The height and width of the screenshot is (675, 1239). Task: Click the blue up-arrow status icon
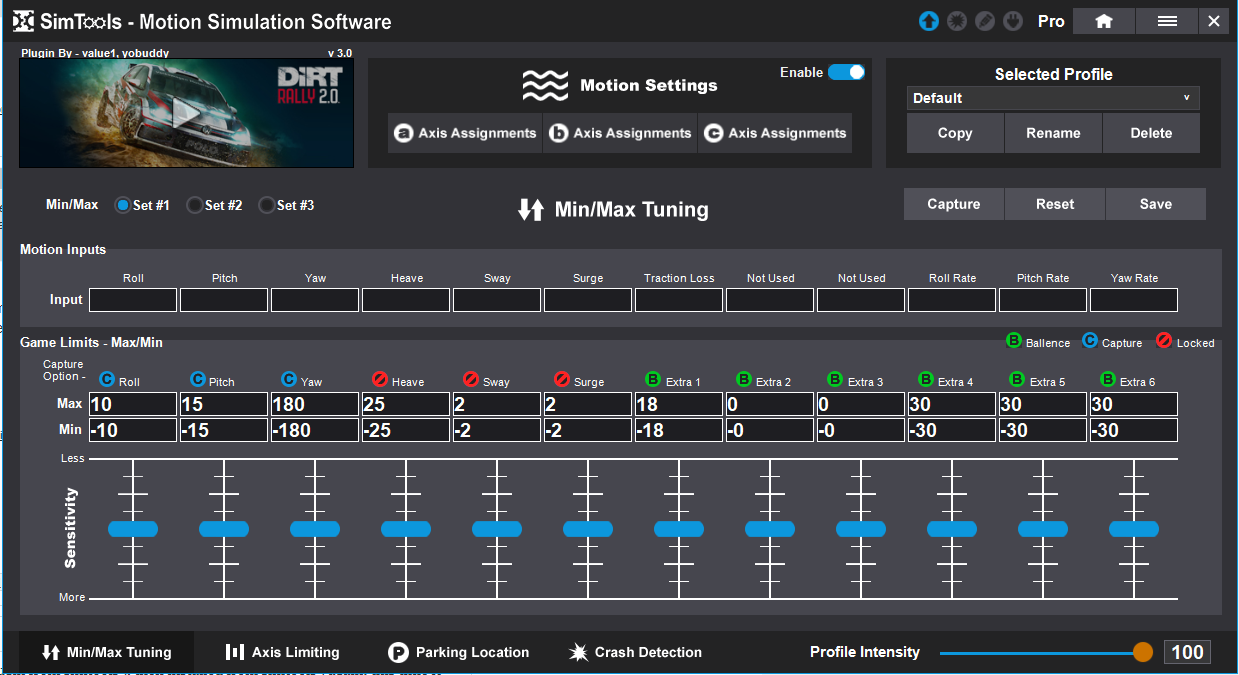pyautogui.click(x=929, y=21)
